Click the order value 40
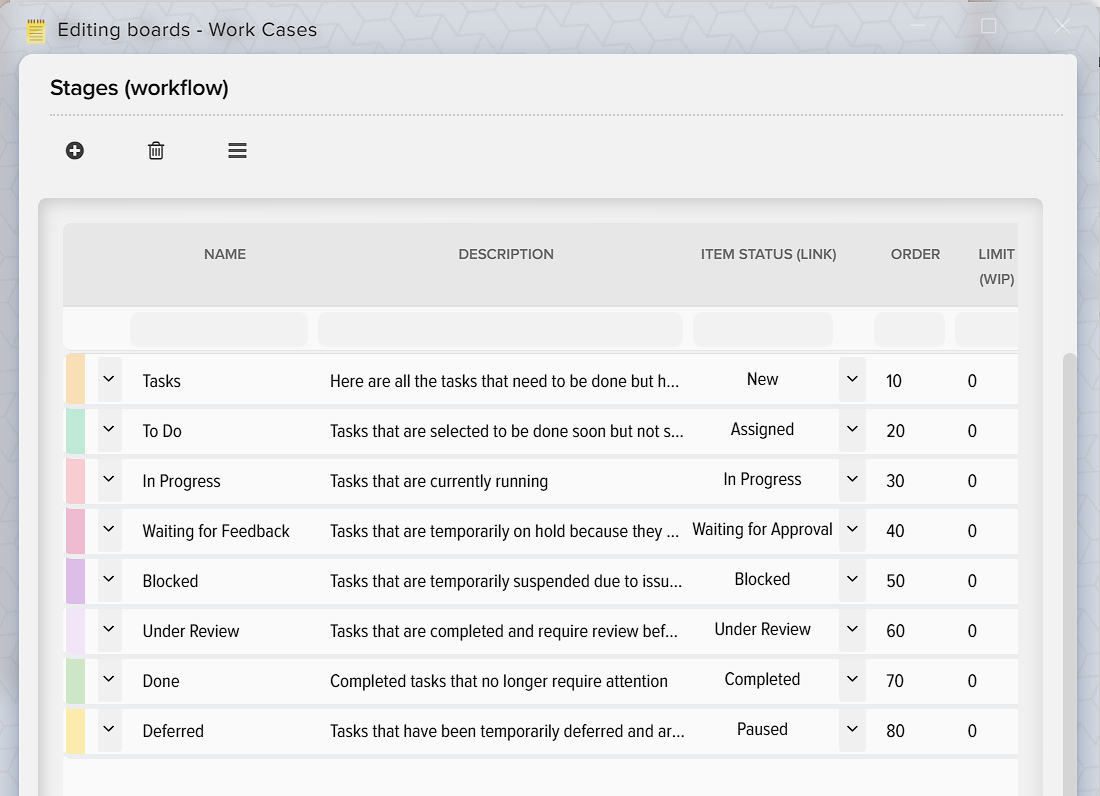Image resolution: width=1100 pixels, height=796 pixels. [895, 531]
